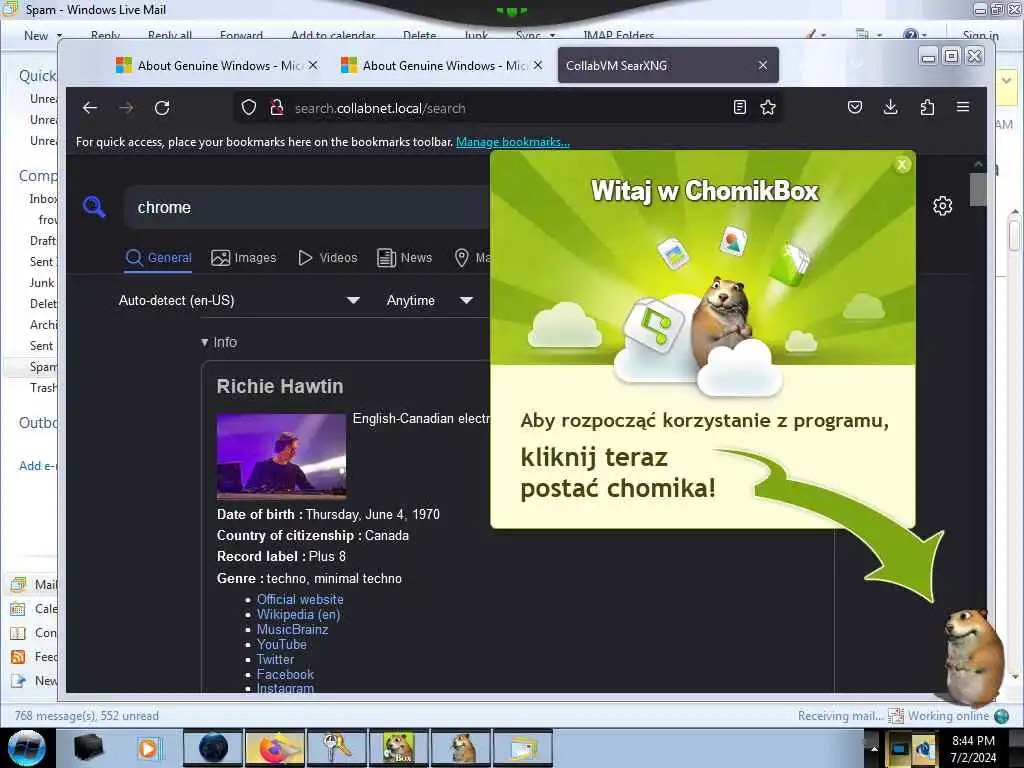Collapse the Info section triangle
Screen dimensions: 1024x768
coord(204,342)
